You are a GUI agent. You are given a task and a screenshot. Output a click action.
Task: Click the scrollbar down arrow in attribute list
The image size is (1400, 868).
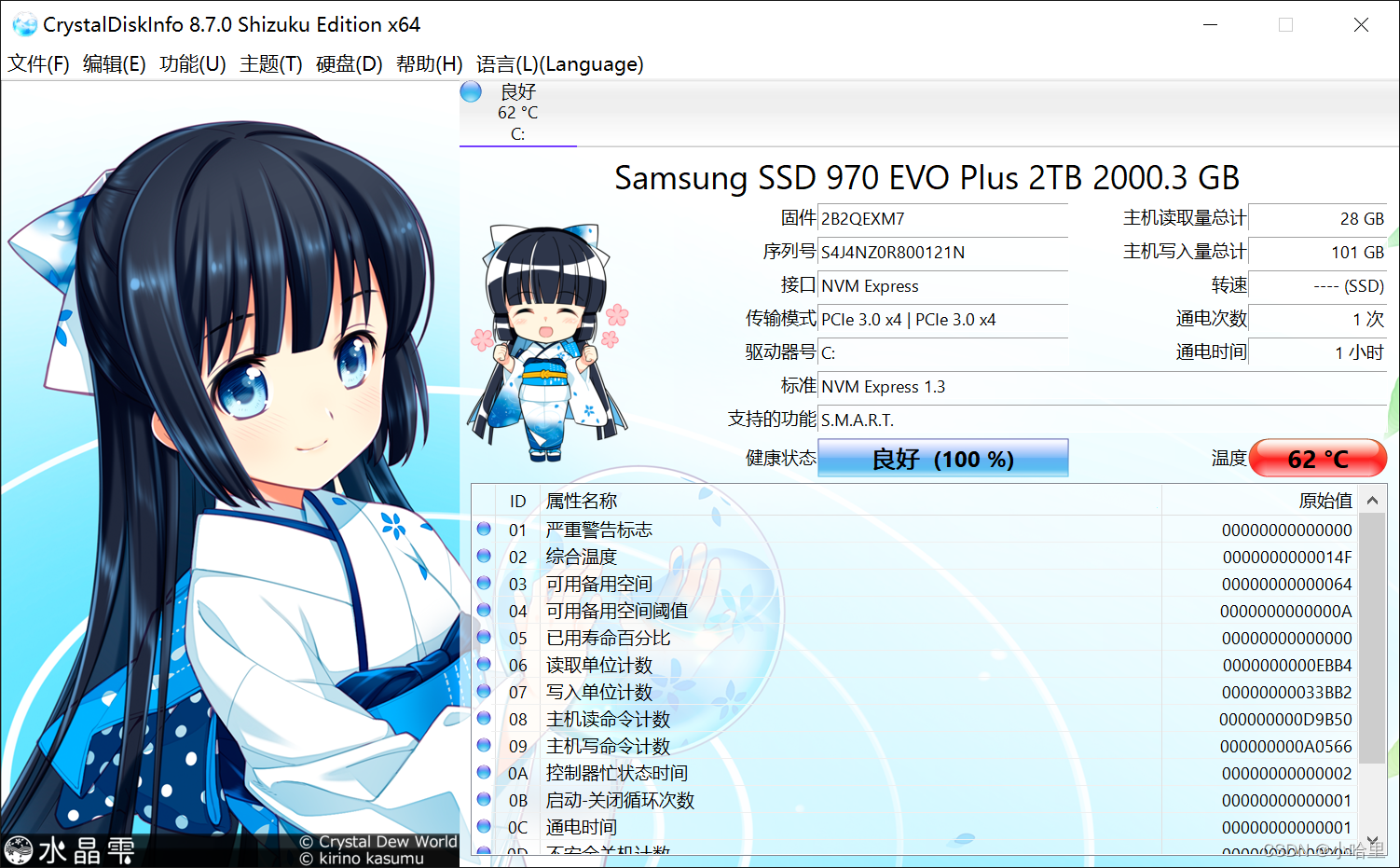(1372, 839)
